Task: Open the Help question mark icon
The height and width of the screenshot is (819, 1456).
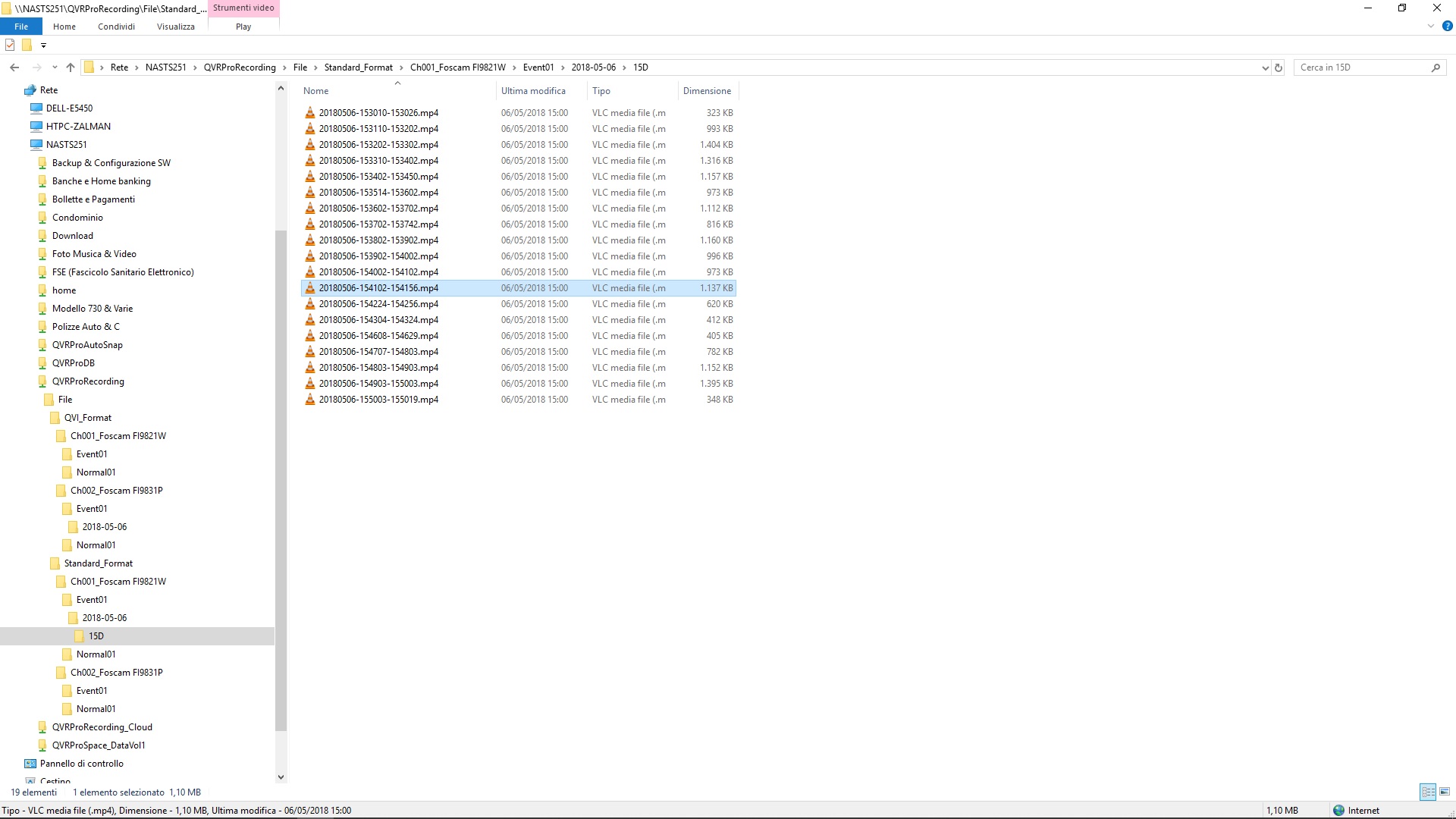Action: point(1447,26)
